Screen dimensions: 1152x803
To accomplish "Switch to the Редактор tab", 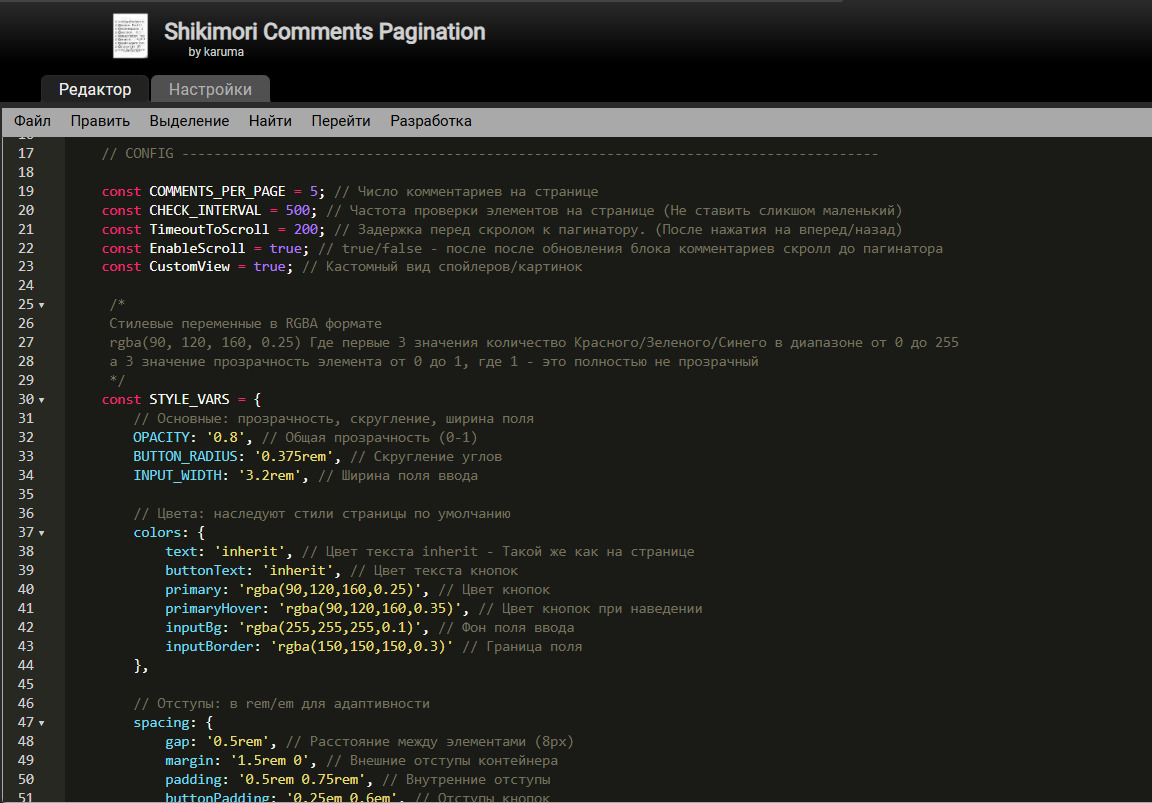I will (x=95, y=89).
